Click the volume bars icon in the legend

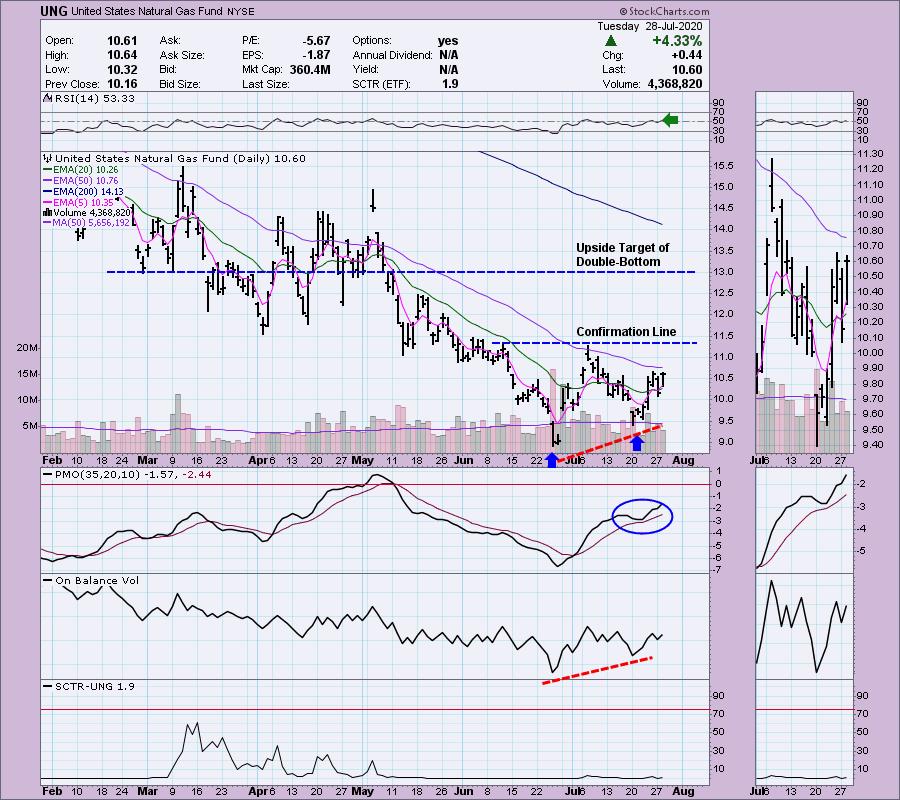(x=48, y=212)
